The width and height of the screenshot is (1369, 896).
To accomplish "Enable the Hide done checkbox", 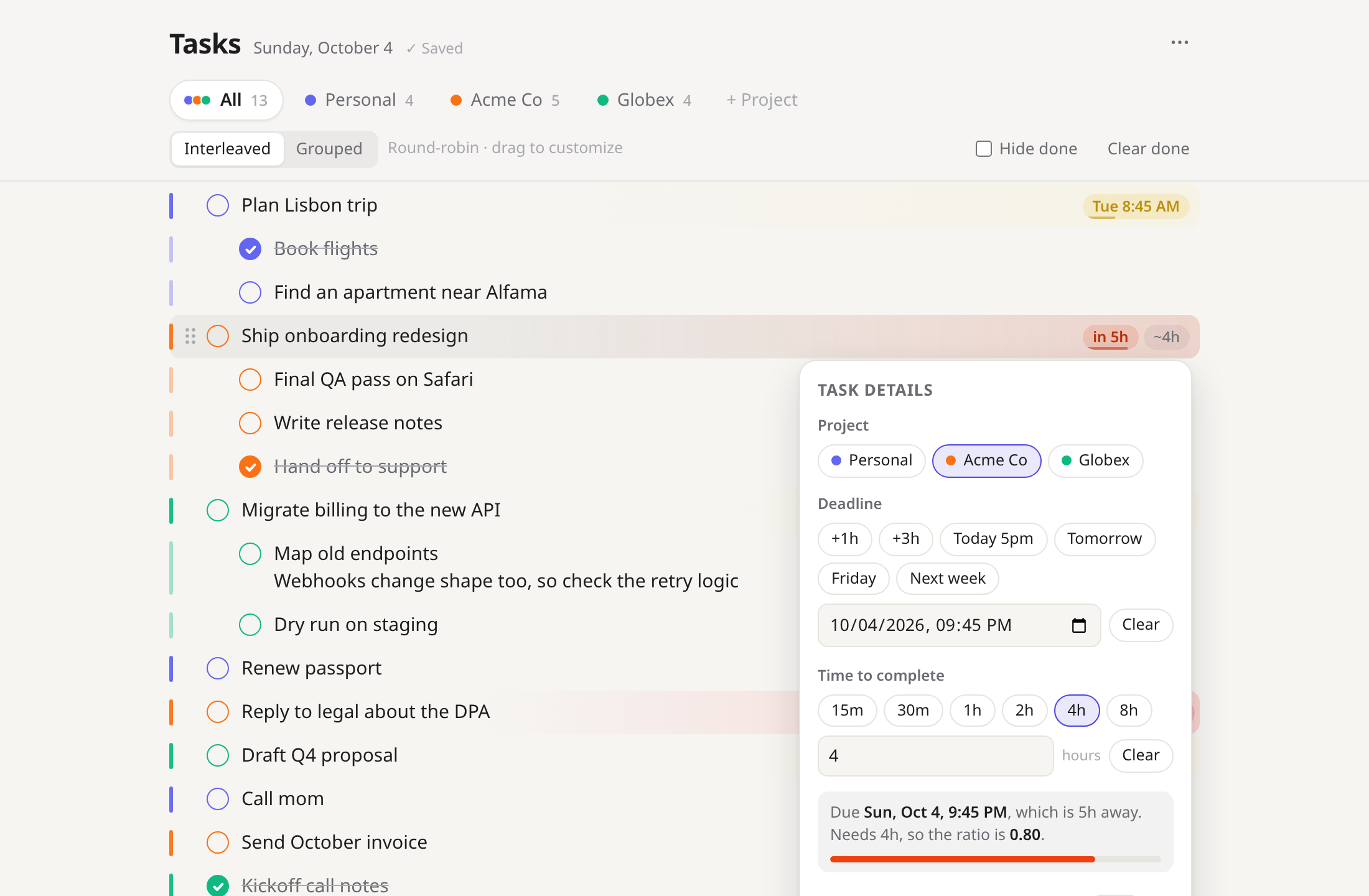I will 984,149.
